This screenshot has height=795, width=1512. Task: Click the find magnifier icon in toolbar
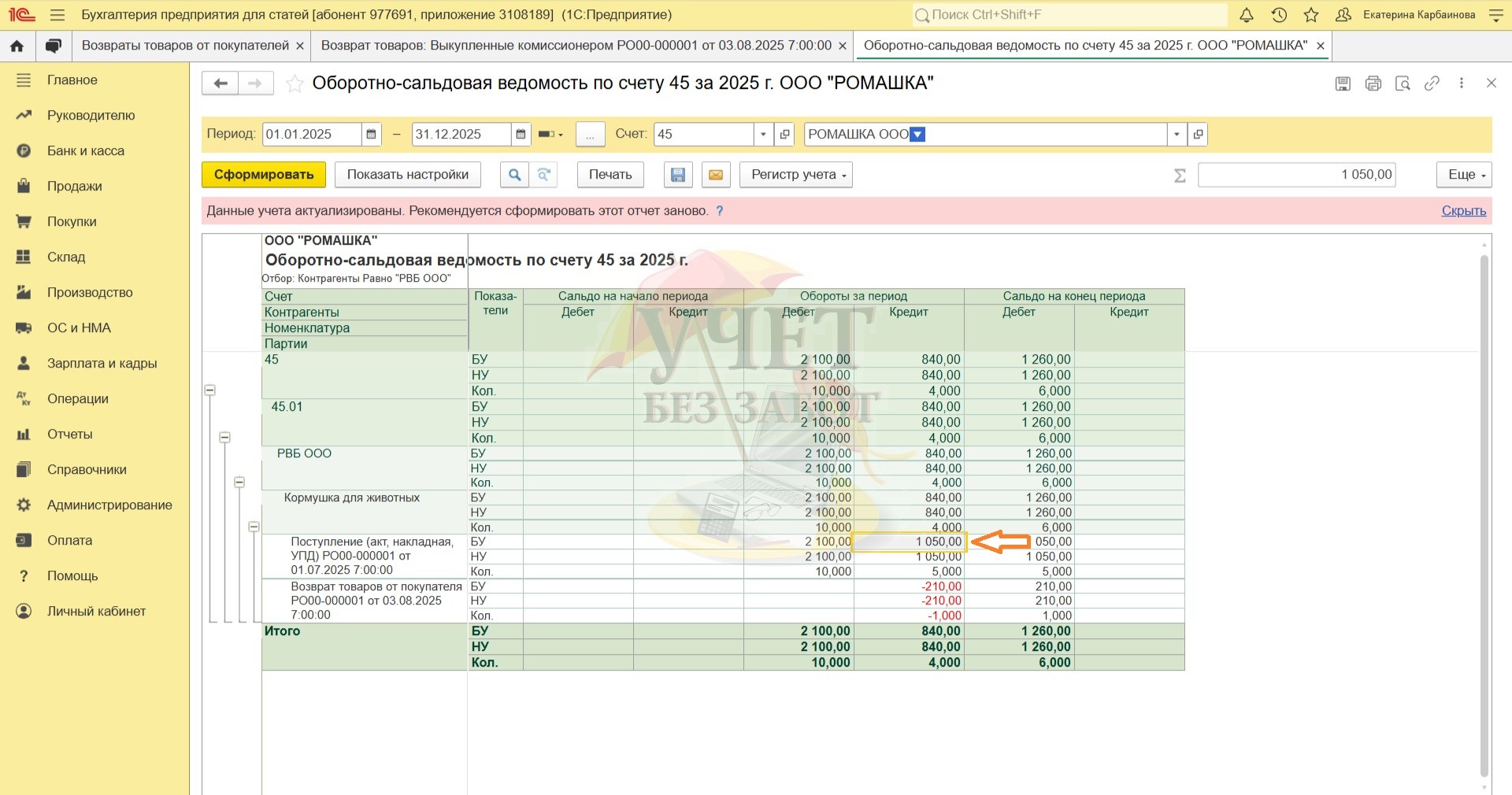coord(514,175)
